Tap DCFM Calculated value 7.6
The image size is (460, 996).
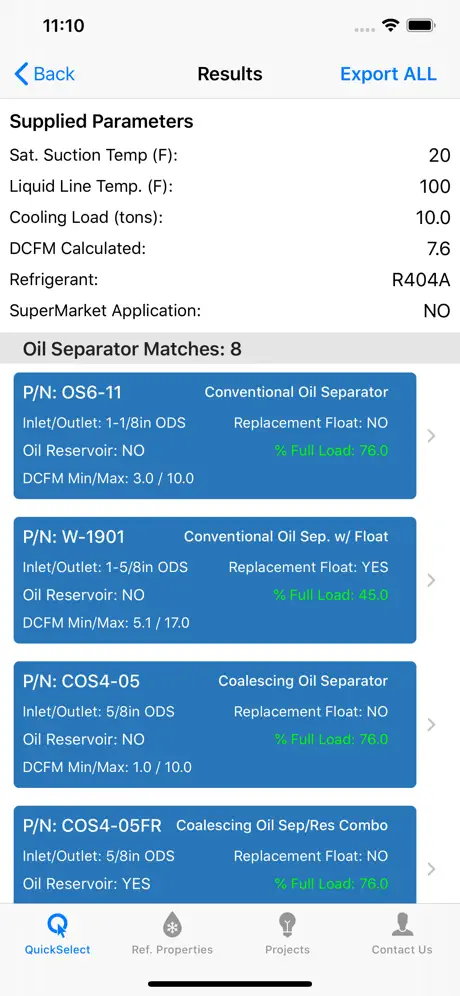click(x=439, y=249)
